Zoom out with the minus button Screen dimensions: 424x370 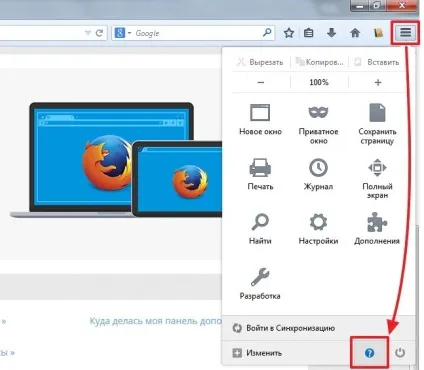tap(261, 82)
